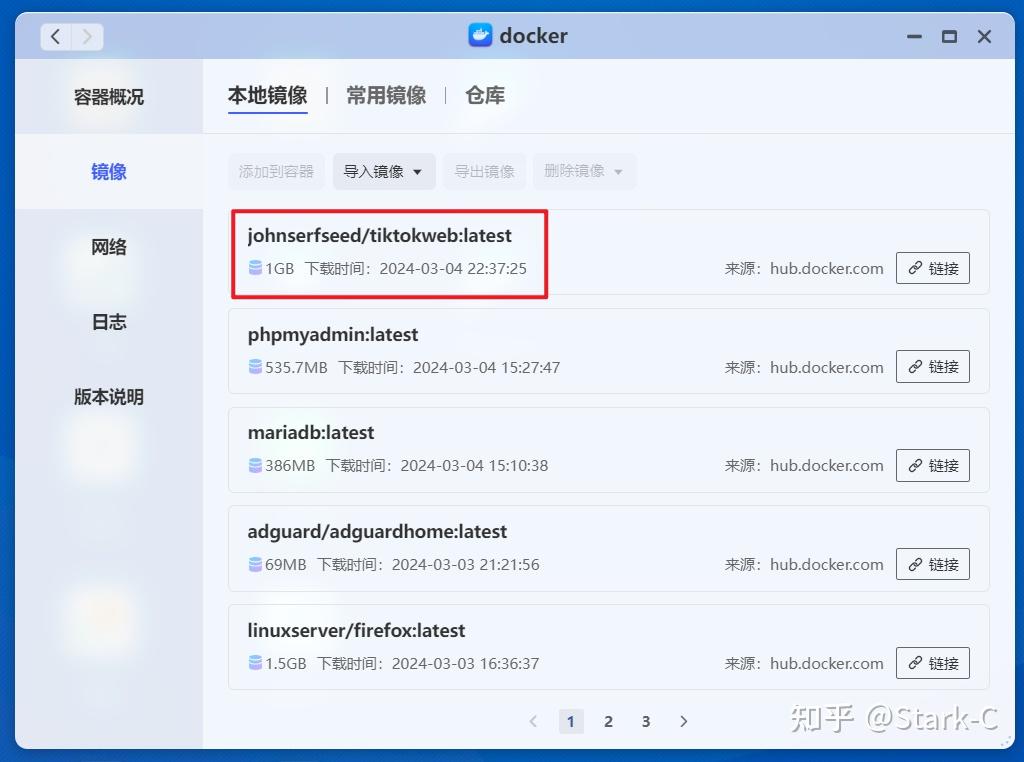The image size is (1024, 762).
Task: Select 镜像 in the sidebar
Action: (x=109, y=172)
